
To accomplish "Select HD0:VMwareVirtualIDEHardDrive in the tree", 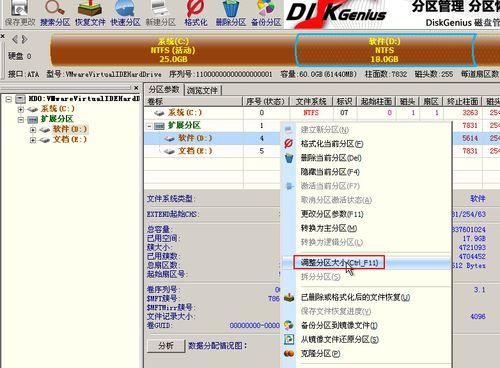I will [84, 99].
